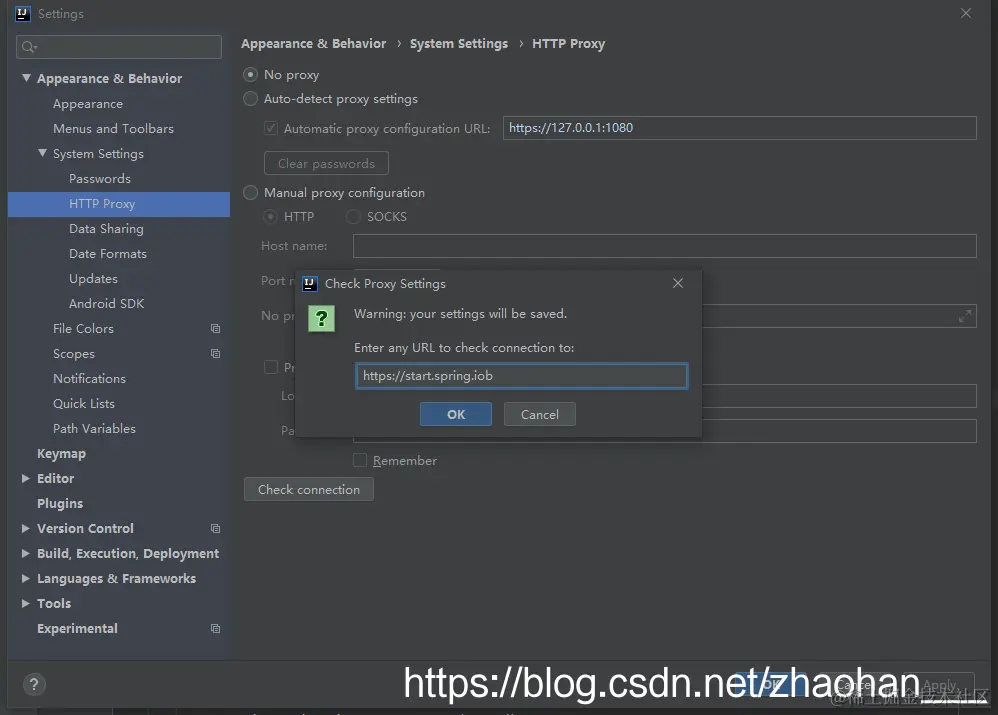Collapse the Appearance & Behavior section

point(26,78)
